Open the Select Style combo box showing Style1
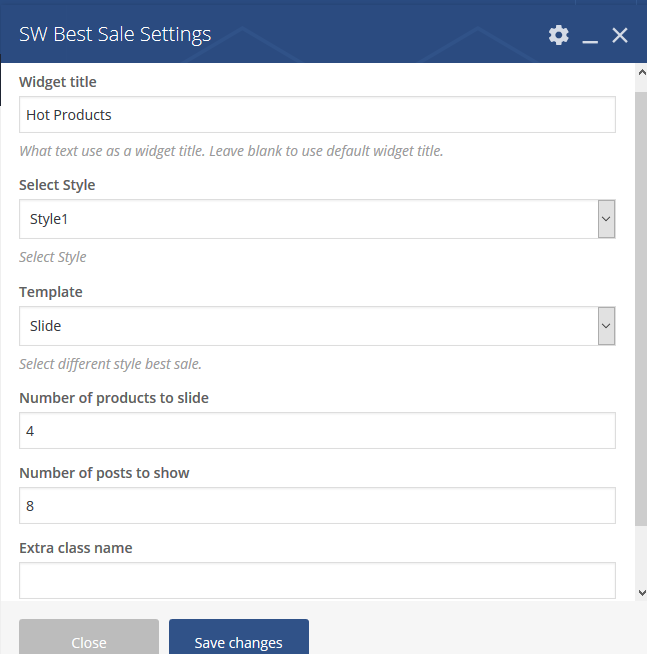 coord(317,219)
